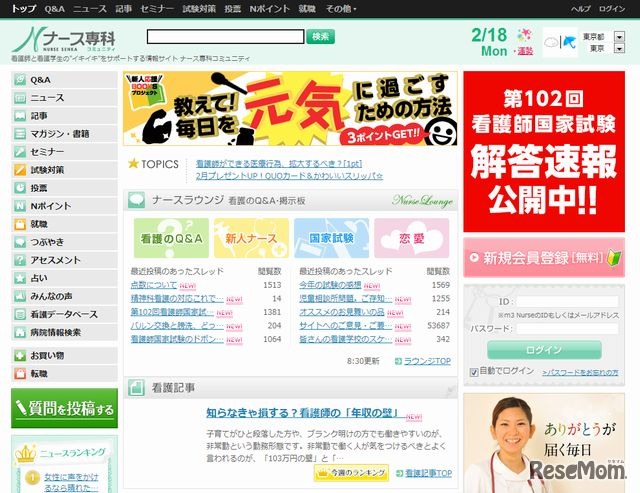Open the 国家試験 lounge category tile
640x493 pixels.
[331, 238]
